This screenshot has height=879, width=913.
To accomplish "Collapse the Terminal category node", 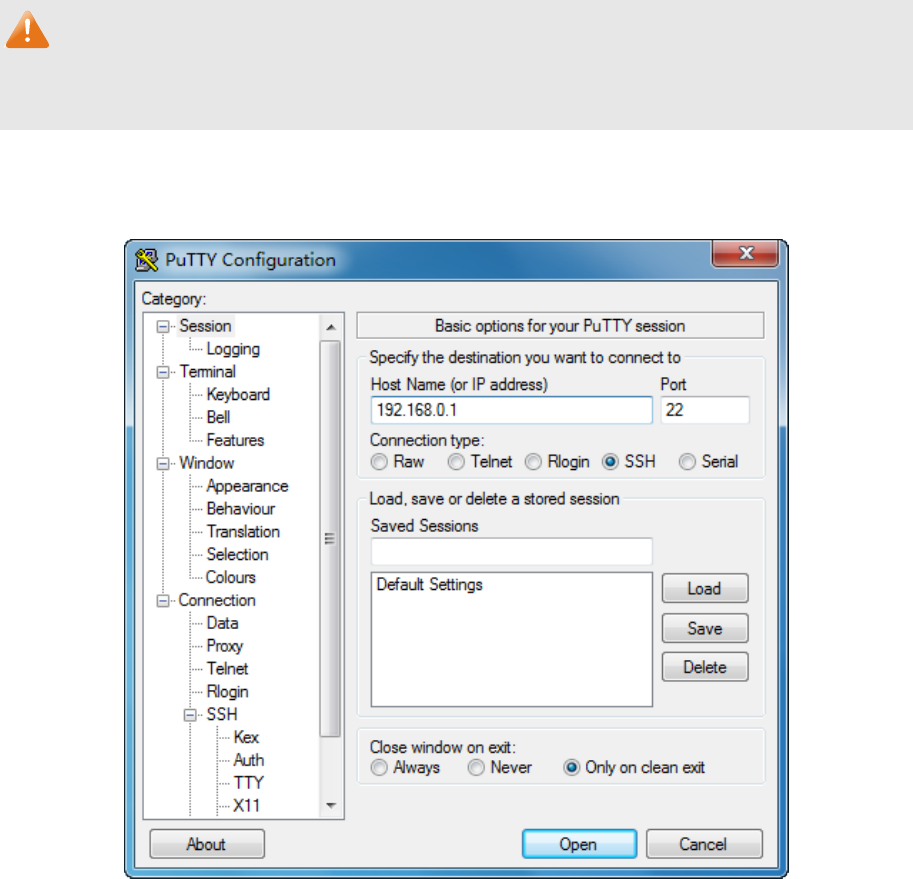I will pyautogui.click(x=162, y=372).
